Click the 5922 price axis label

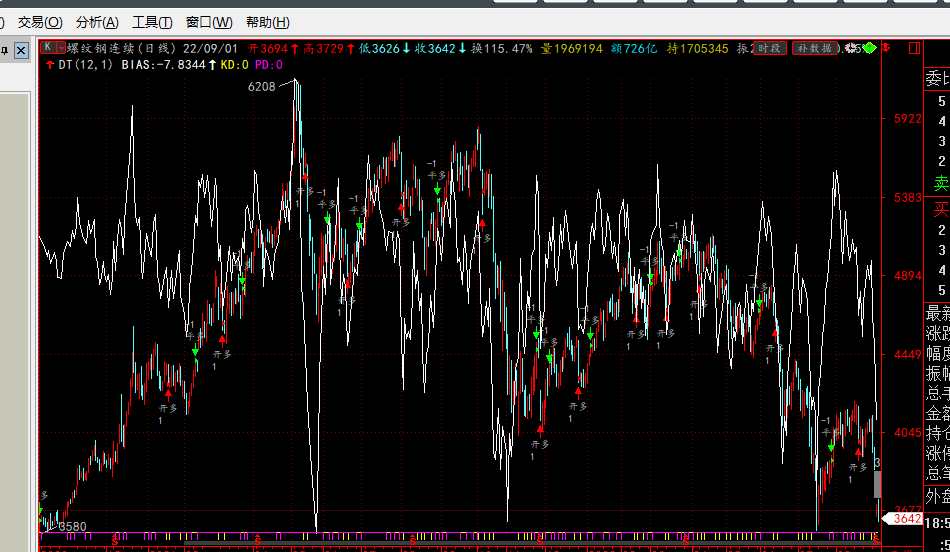[908, 119]
